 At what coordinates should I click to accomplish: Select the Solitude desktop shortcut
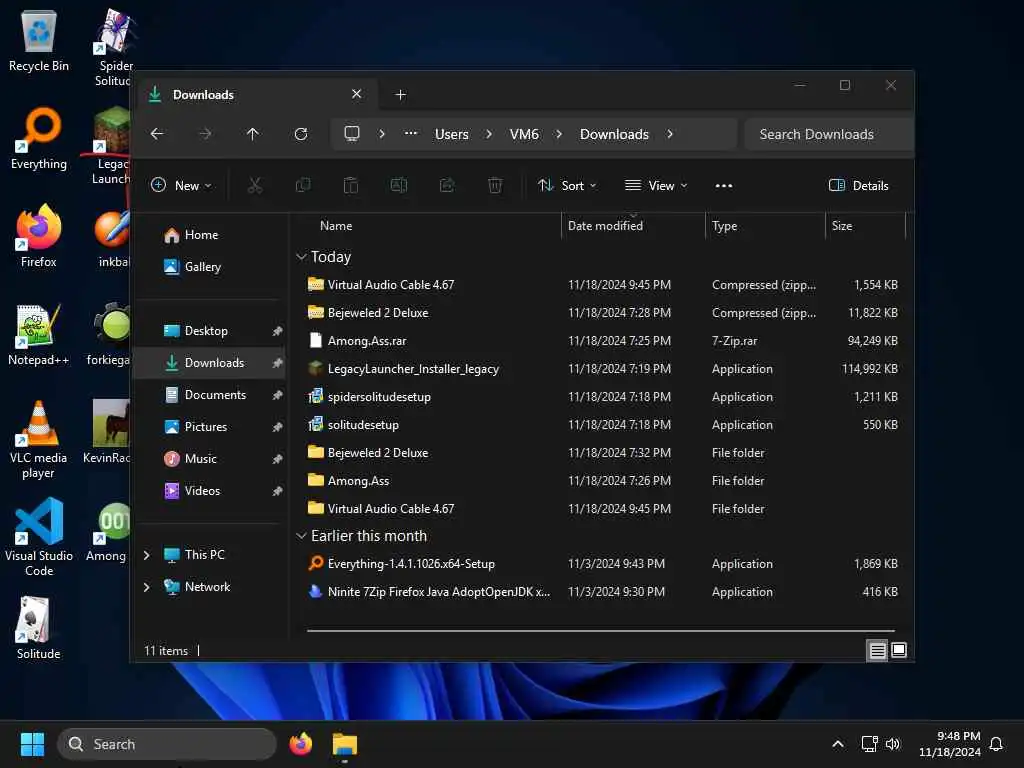(39, 628)
